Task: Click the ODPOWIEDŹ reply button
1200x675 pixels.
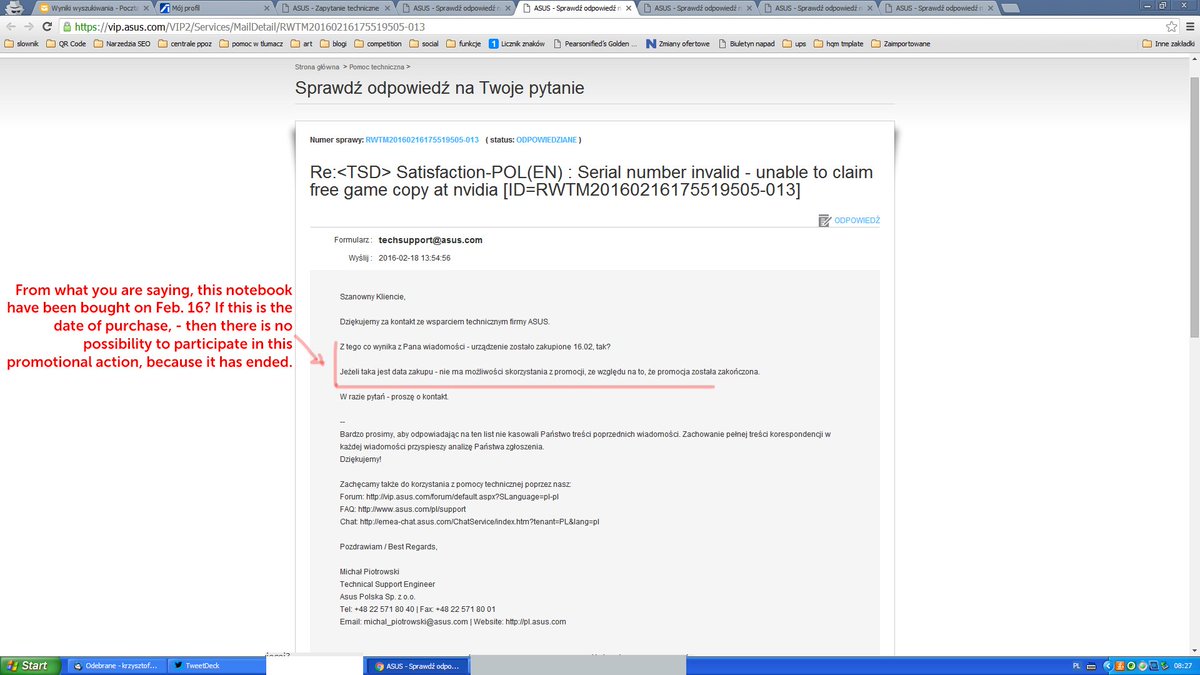Action: tap(849, 219)
